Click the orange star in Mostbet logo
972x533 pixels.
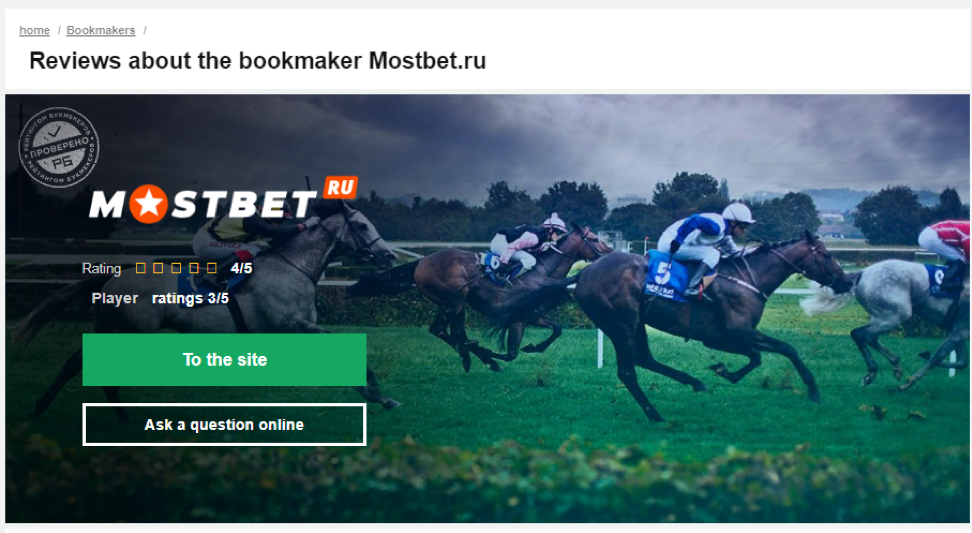148,204
